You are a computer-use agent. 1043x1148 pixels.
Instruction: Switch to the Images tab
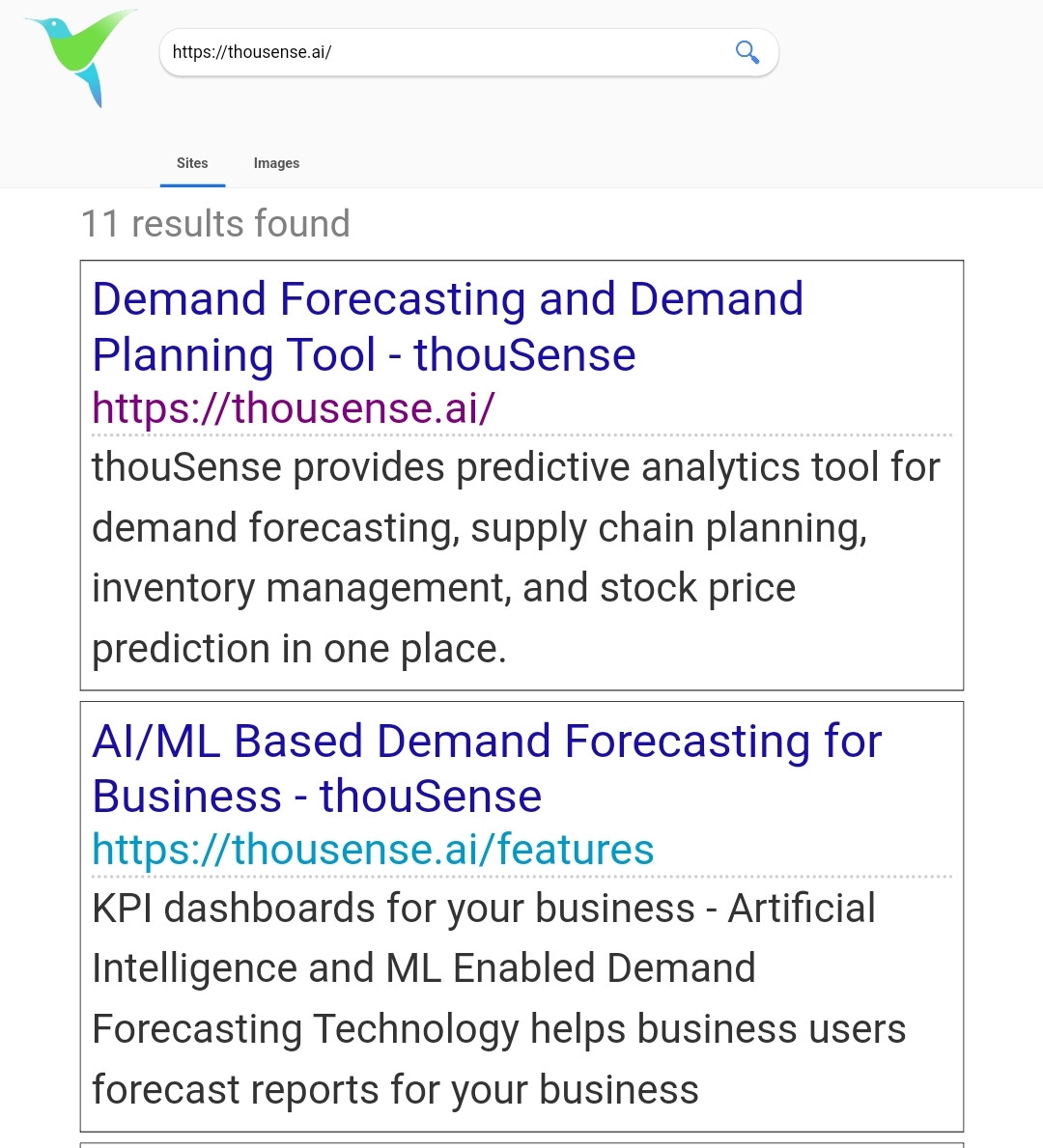[x=276, y=163]
